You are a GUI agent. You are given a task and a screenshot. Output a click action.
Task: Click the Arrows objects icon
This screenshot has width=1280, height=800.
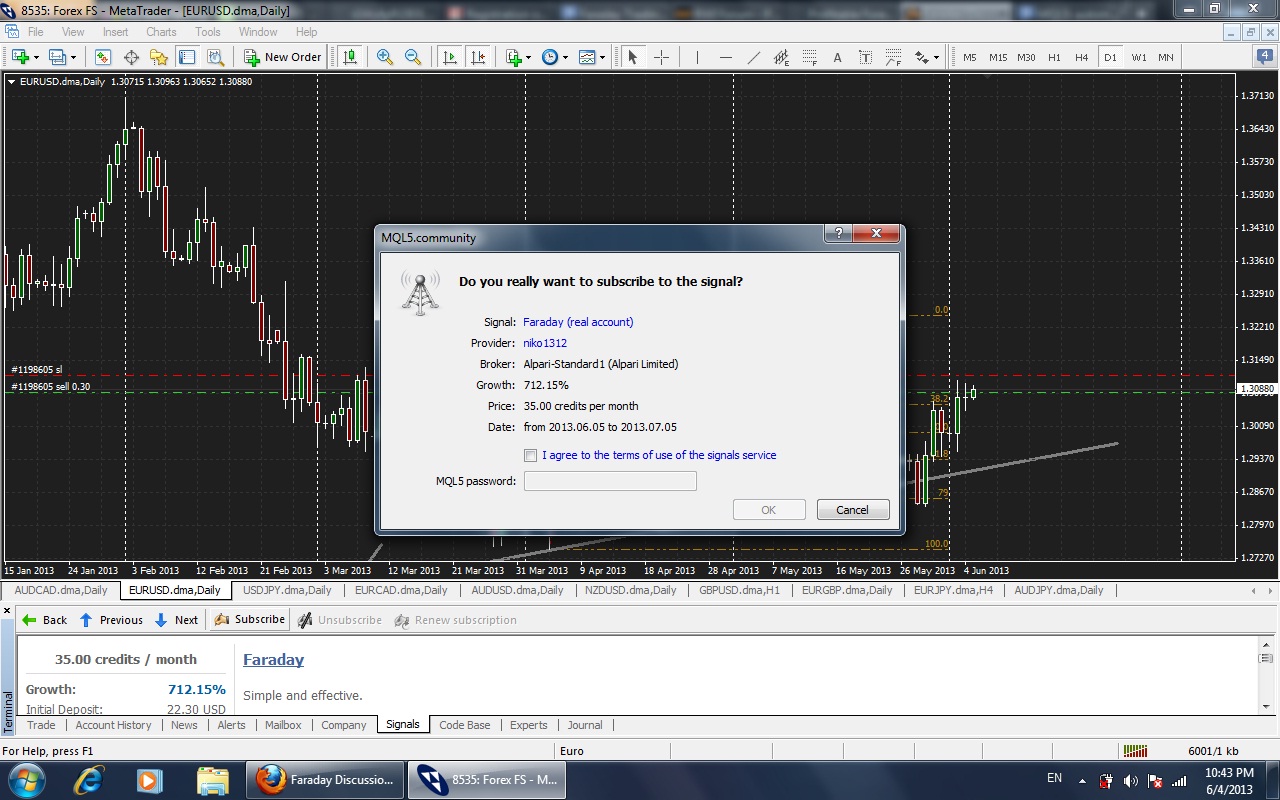922,57
